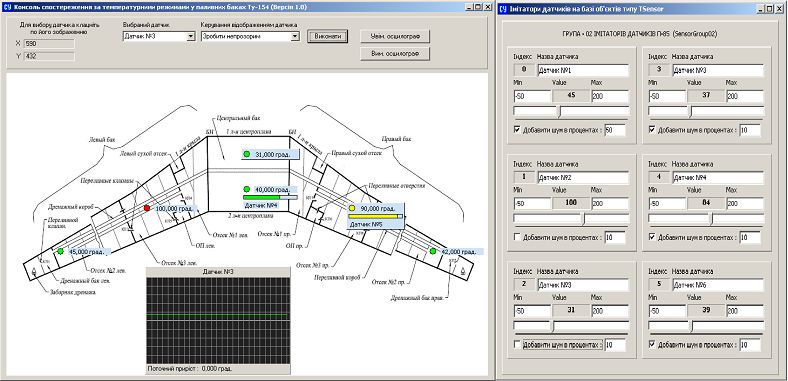
Task: Click the Вим. осцилограф button
Action: [x=395, y=54]
